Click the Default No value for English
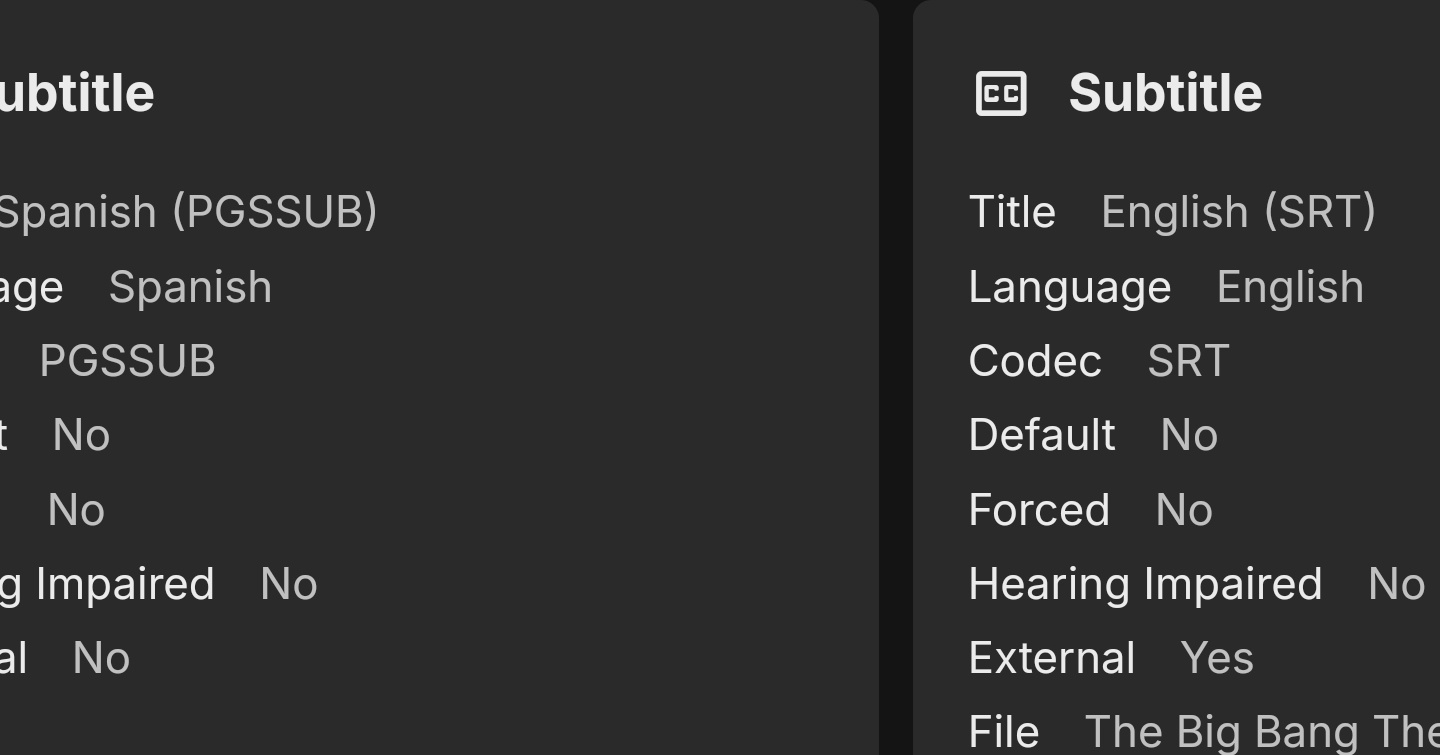The height and width of the screenshot is (755, 1440). click(1189, 435)
